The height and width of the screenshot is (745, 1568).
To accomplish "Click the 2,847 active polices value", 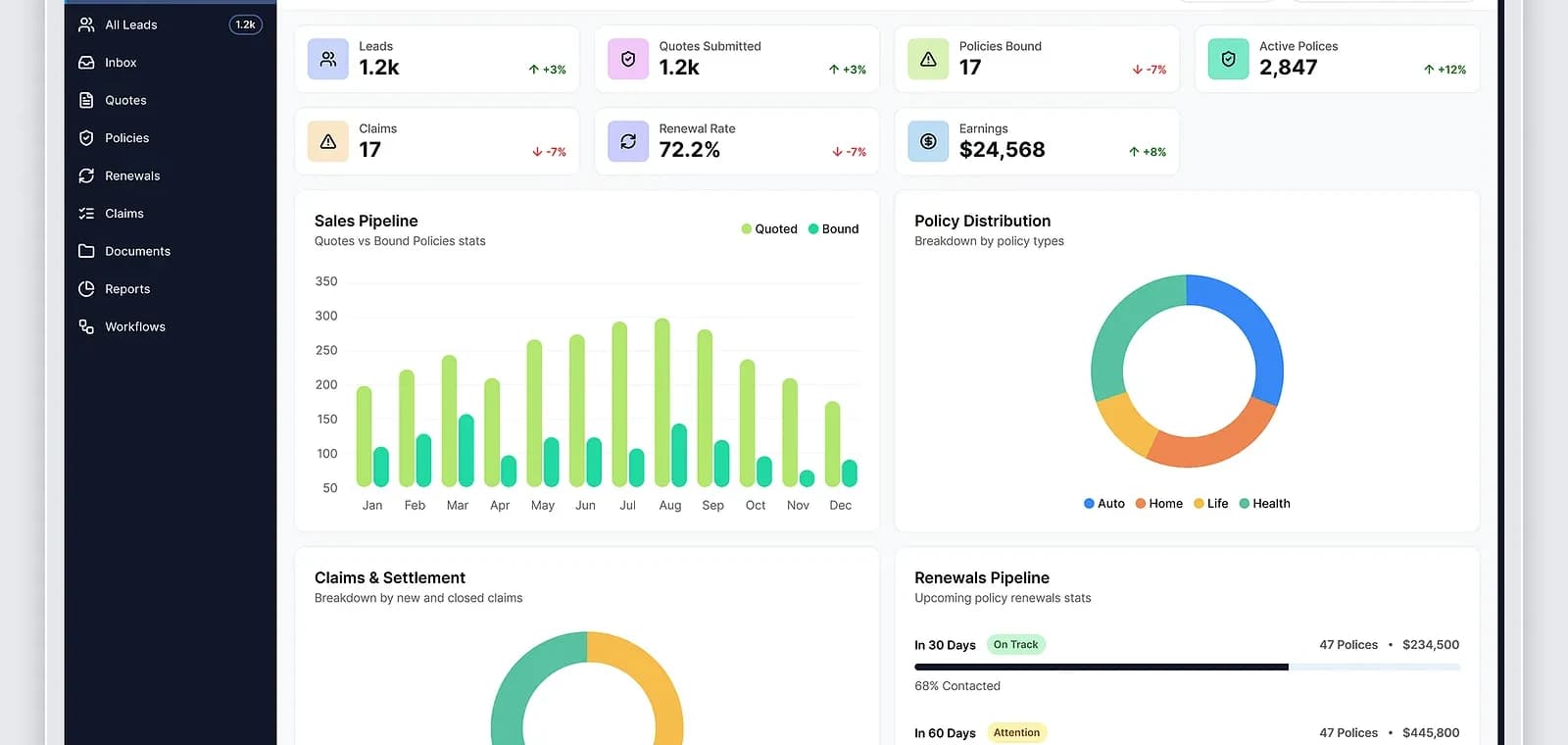I will [1288, 68].
